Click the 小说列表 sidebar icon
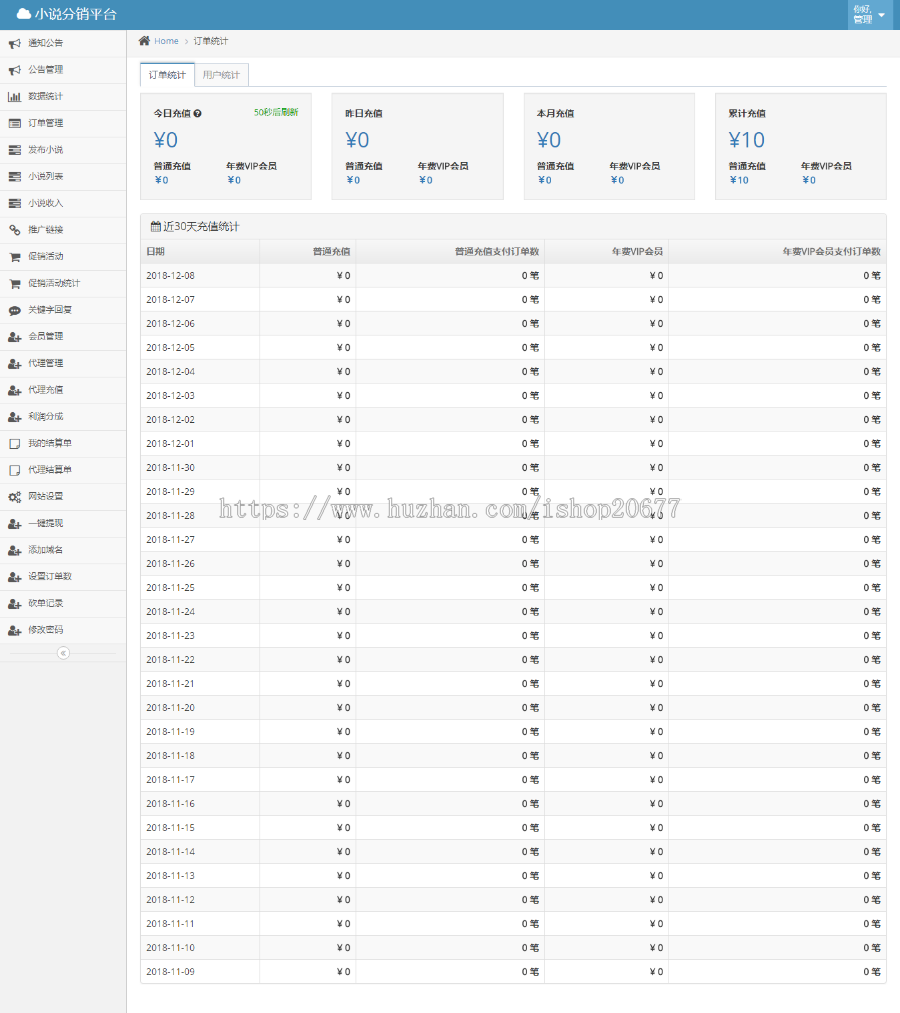900x1013 pixels. [x=14, y=176]
